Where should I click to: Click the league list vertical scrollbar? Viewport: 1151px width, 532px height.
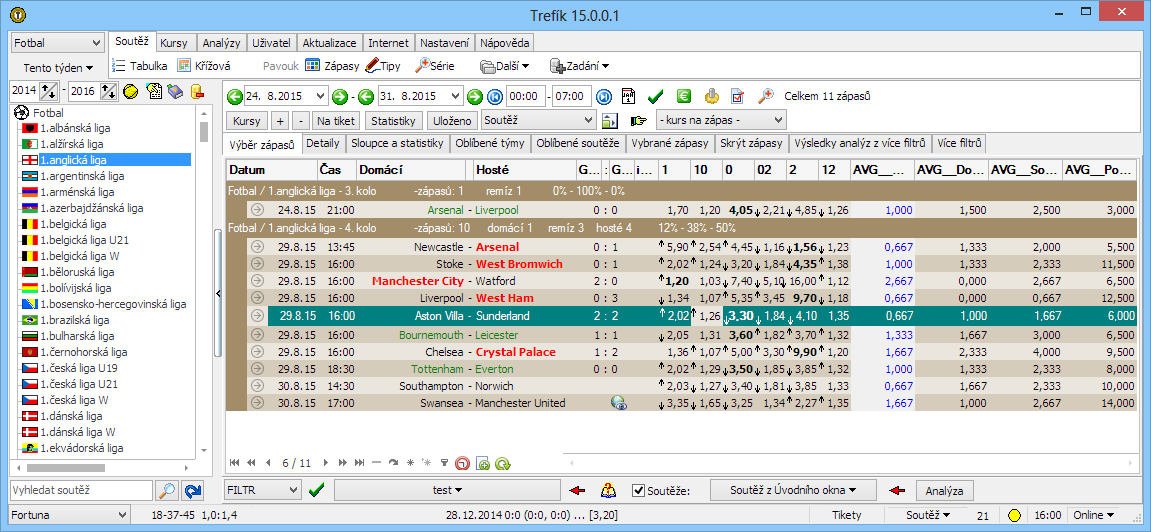(x=203, y=279)
